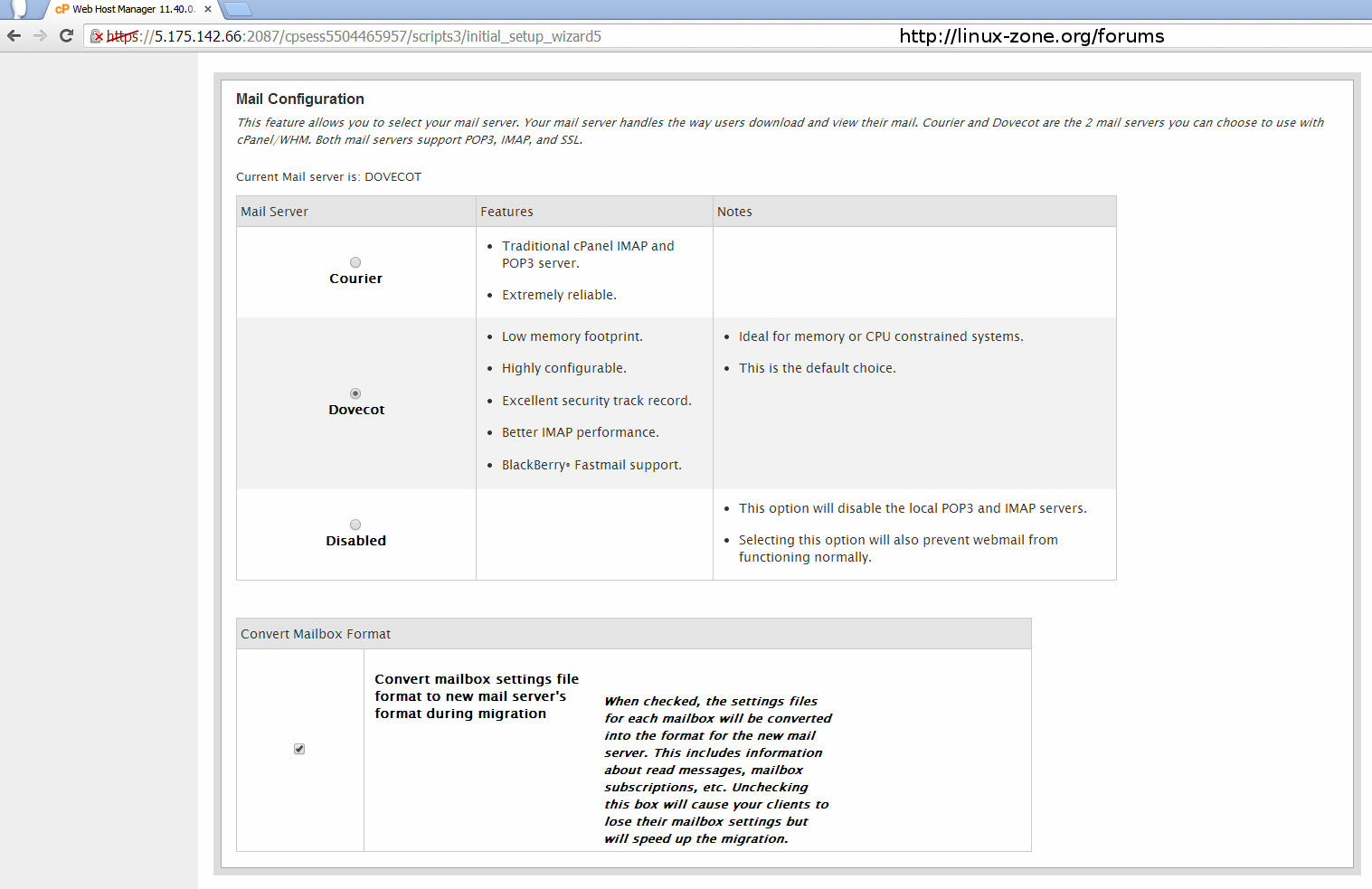This screenshot has height=889, width=1372.
Task: Switch to the Web Host Manager 11.40 tab
Action: coord(132,9)
